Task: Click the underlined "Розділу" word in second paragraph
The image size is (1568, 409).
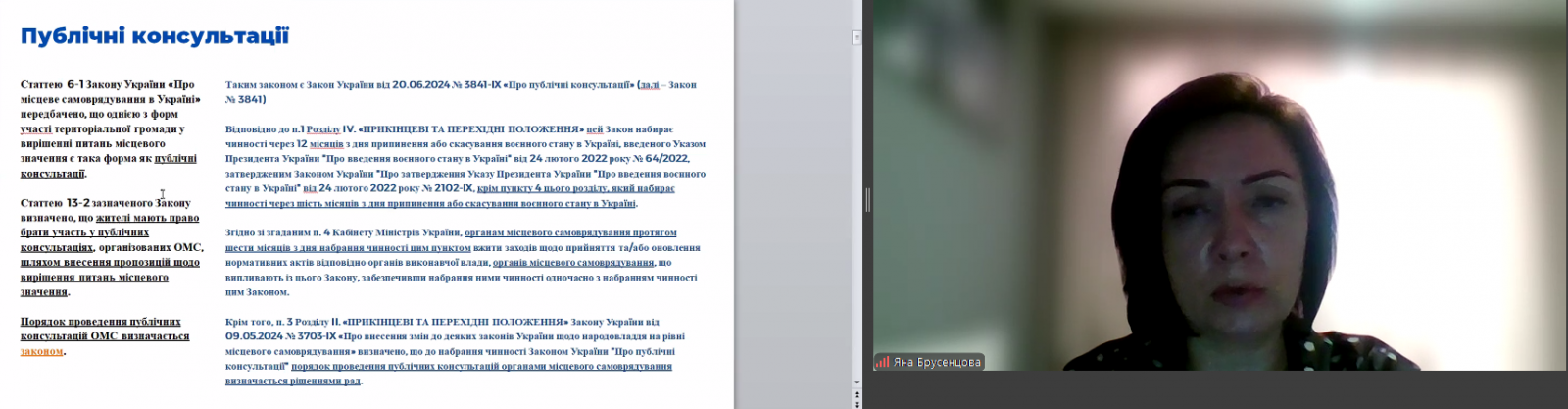Action: pos(322,129)
